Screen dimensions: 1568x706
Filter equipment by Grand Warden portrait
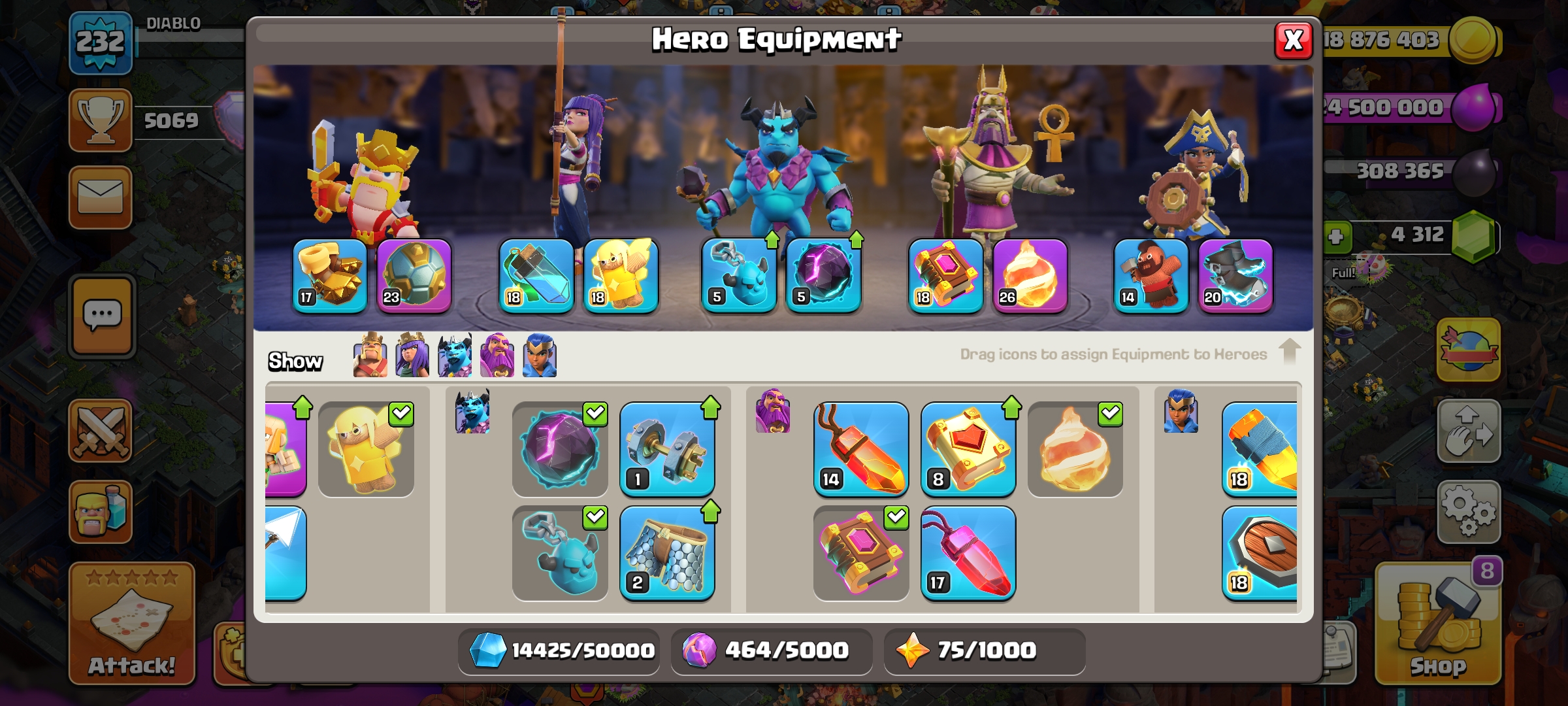tap(497, 356)
